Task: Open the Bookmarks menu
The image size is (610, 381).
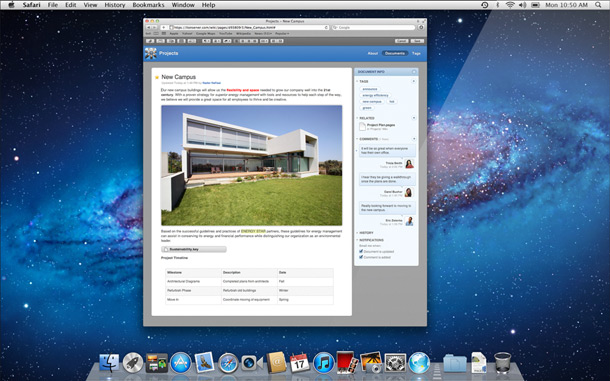Action: (x=148, y=5)
